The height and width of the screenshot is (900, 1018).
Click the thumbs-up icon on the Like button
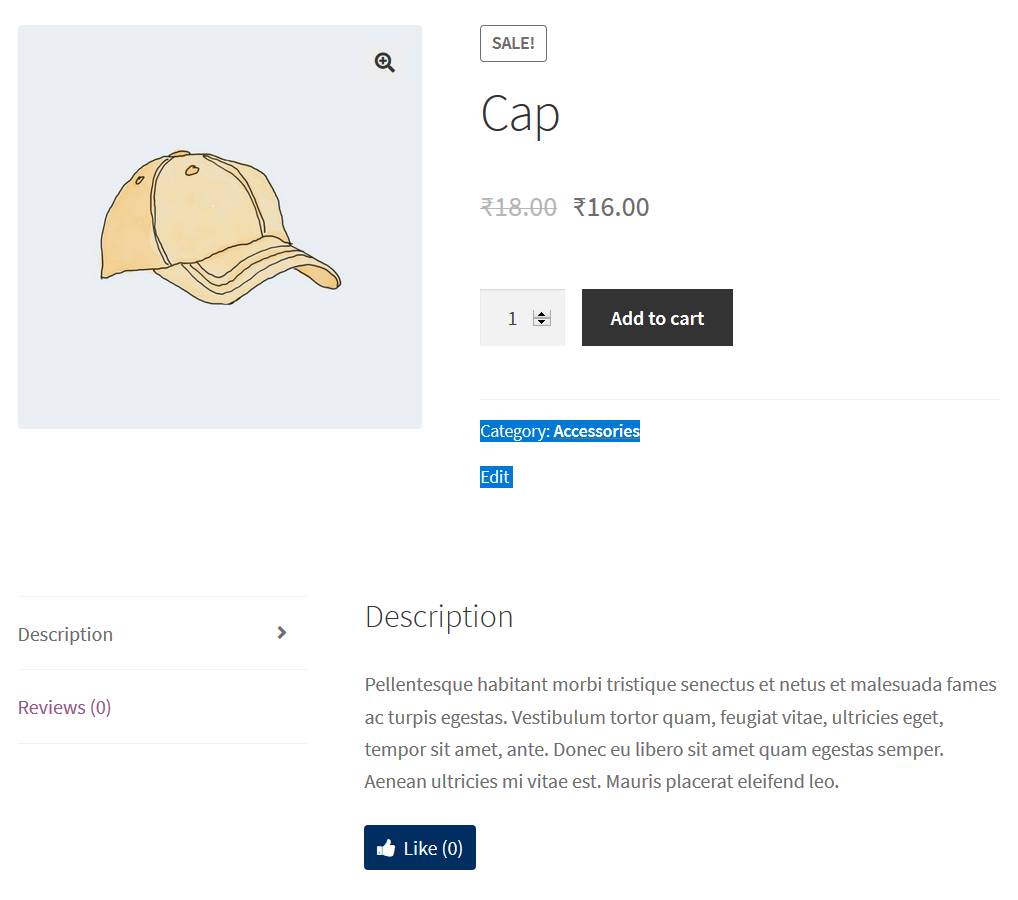[386, 848]
